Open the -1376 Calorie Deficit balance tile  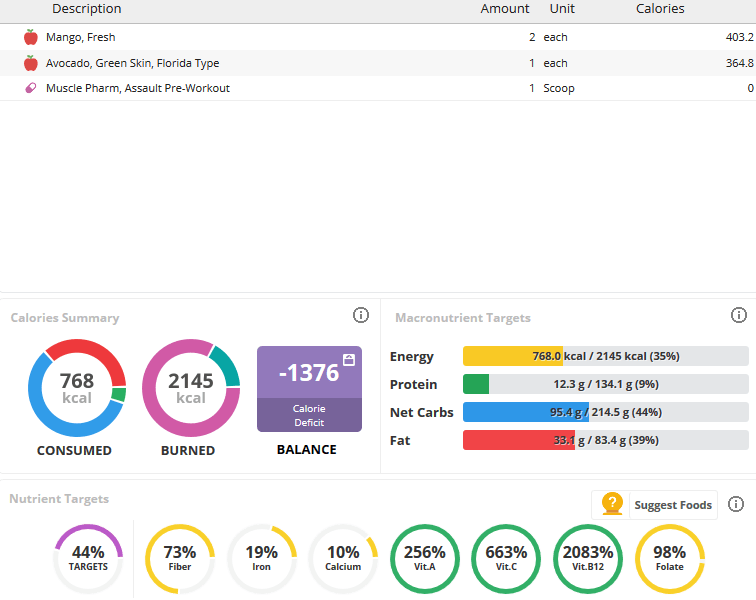(x=309, y=389)
